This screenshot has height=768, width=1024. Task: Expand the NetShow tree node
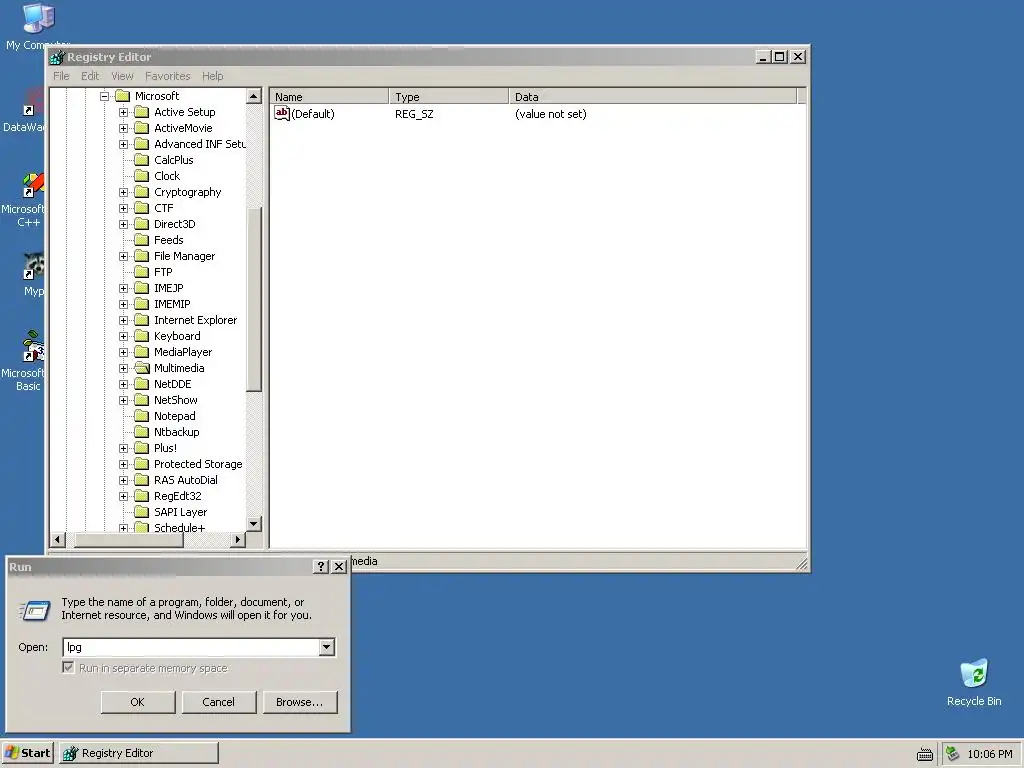click(123, 400)
